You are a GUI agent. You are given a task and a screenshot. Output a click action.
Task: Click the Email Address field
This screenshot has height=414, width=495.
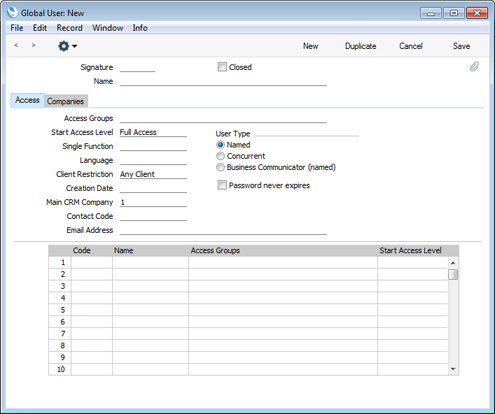pos(223,230)
